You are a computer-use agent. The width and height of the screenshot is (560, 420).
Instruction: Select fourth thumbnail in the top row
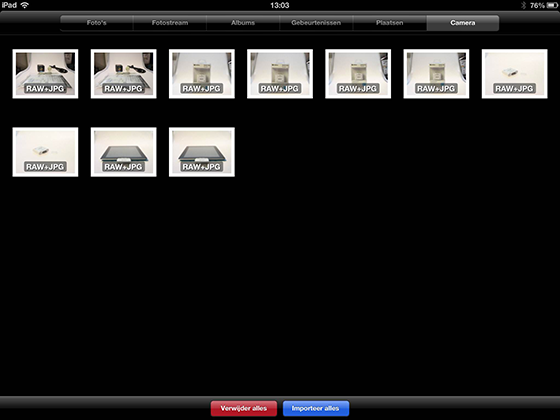coord(280,74)
